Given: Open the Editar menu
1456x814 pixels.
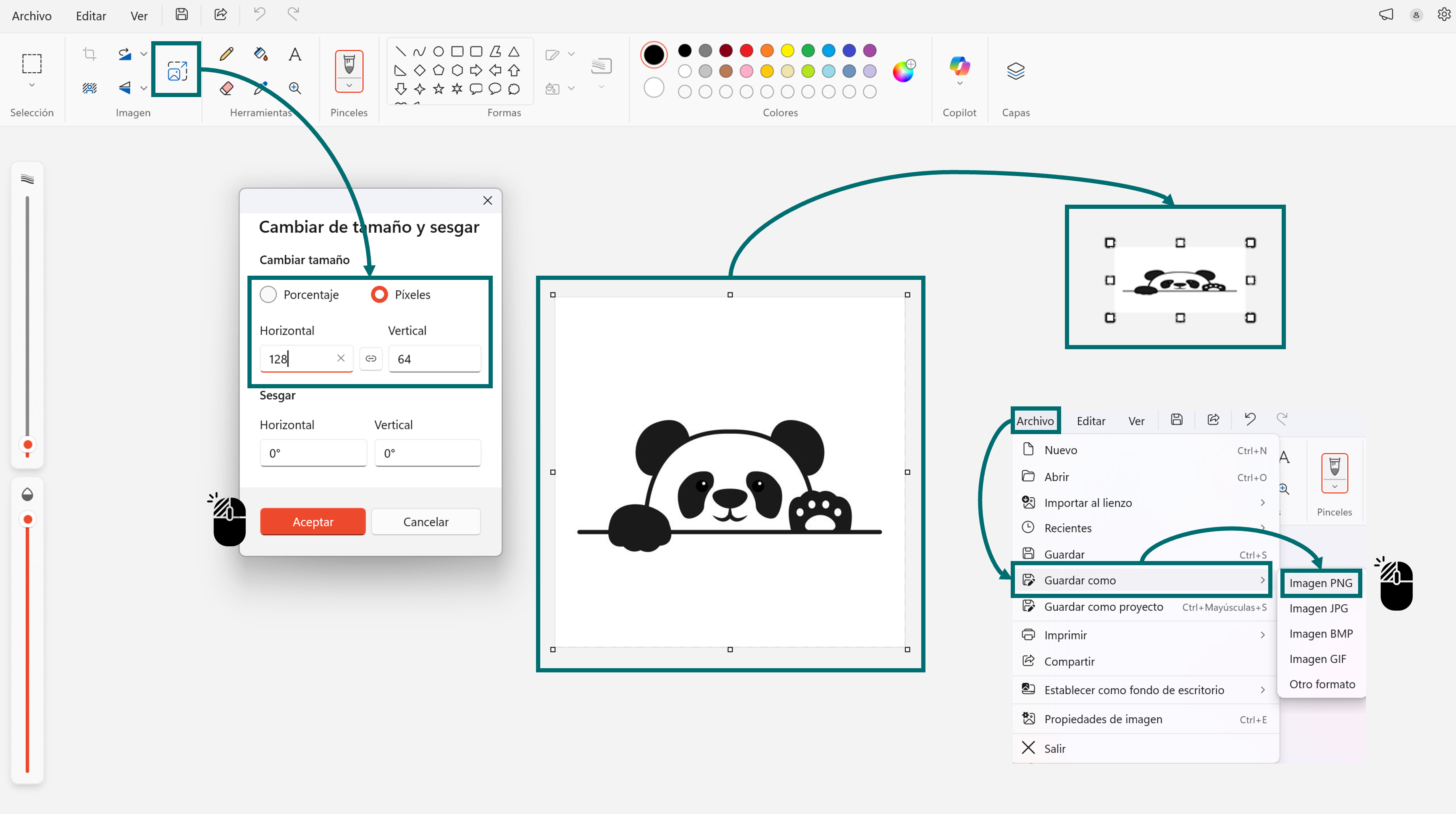Looking at the screenshot, I should pos(90,16).
